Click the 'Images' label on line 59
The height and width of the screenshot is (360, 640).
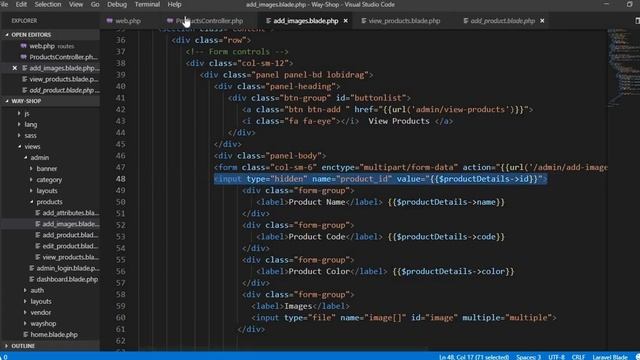click(x=298, y=306)
